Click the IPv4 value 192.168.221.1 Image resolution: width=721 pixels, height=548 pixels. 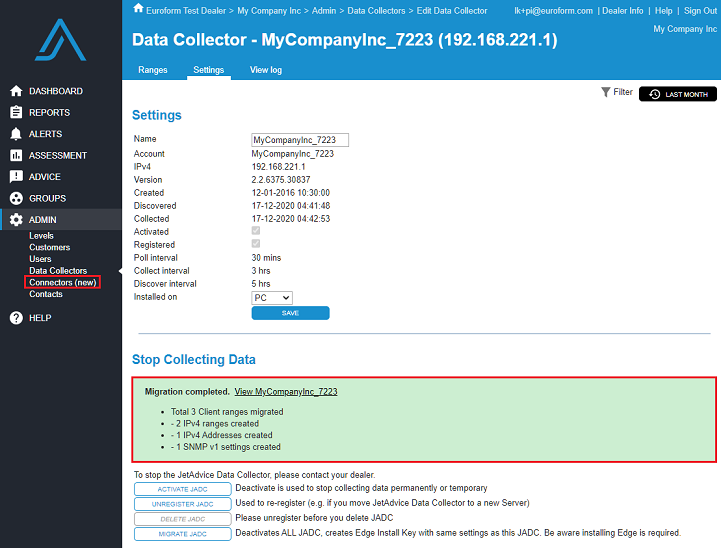point(278,167)
